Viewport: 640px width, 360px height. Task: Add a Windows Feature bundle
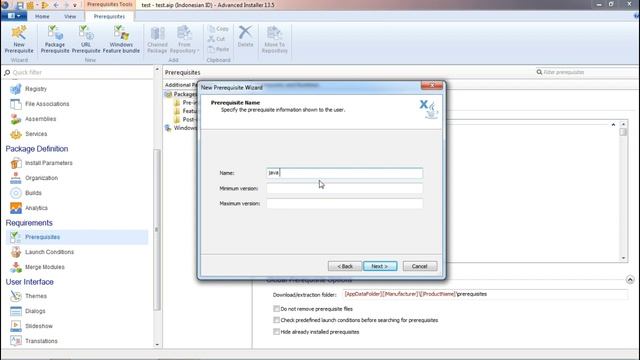click(x=121, y=39)
